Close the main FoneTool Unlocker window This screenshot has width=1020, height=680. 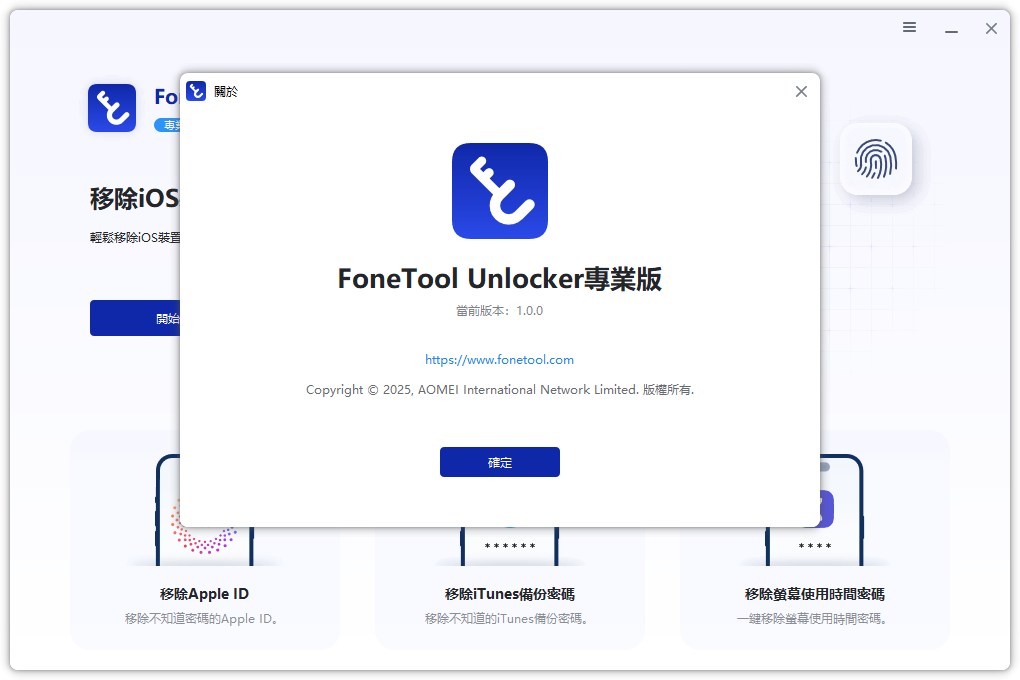coord(991,29)
